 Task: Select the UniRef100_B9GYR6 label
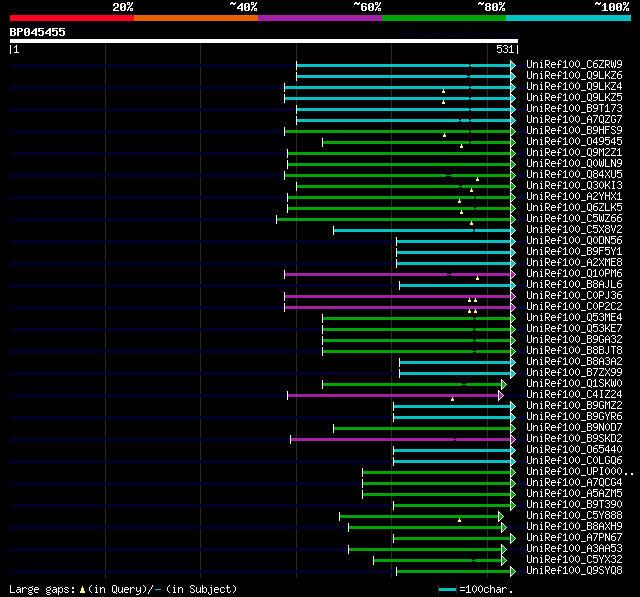tap(574, 417)
